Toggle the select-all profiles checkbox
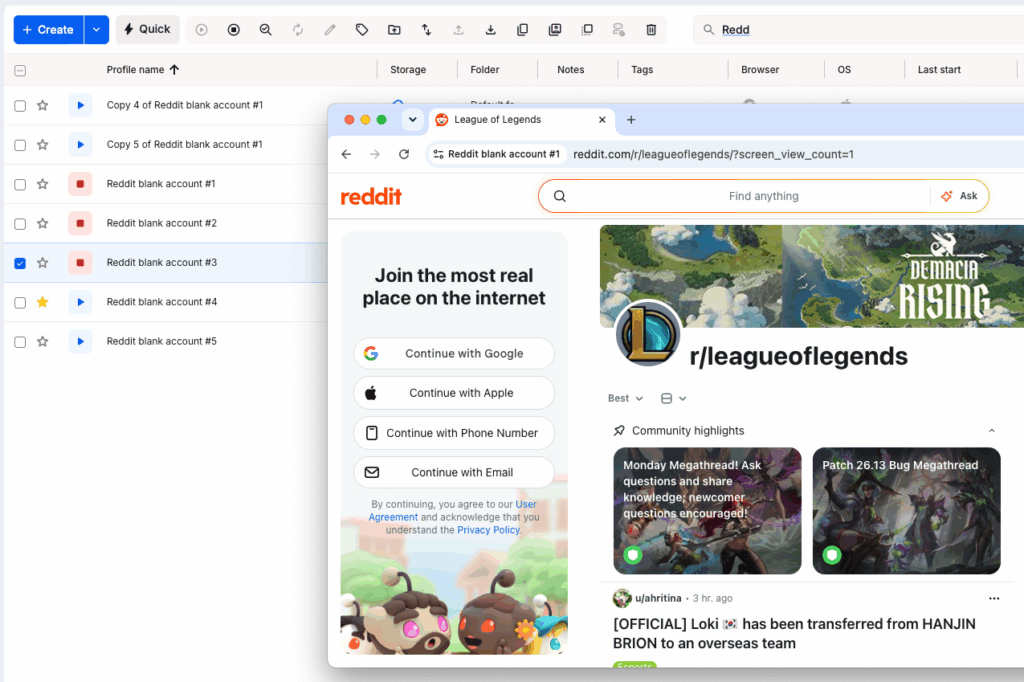Image resolution: width=1024 pixels, height=682 pixels. coord(20,70)
